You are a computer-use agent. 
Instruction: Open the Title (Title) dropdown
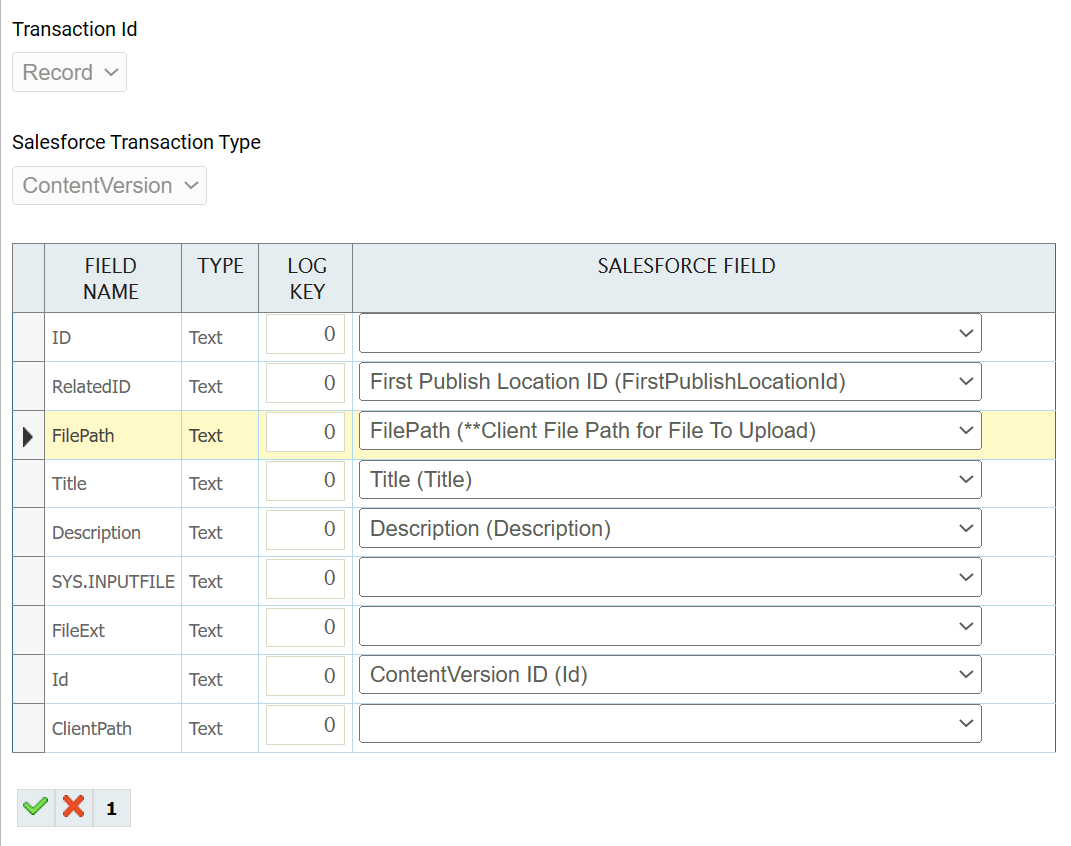[x=669, y=479]
